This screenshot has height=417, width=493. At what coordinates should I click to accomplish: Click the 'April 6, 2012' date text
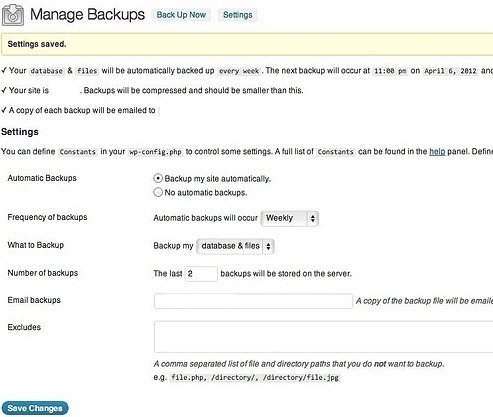[x=450, y=71]
